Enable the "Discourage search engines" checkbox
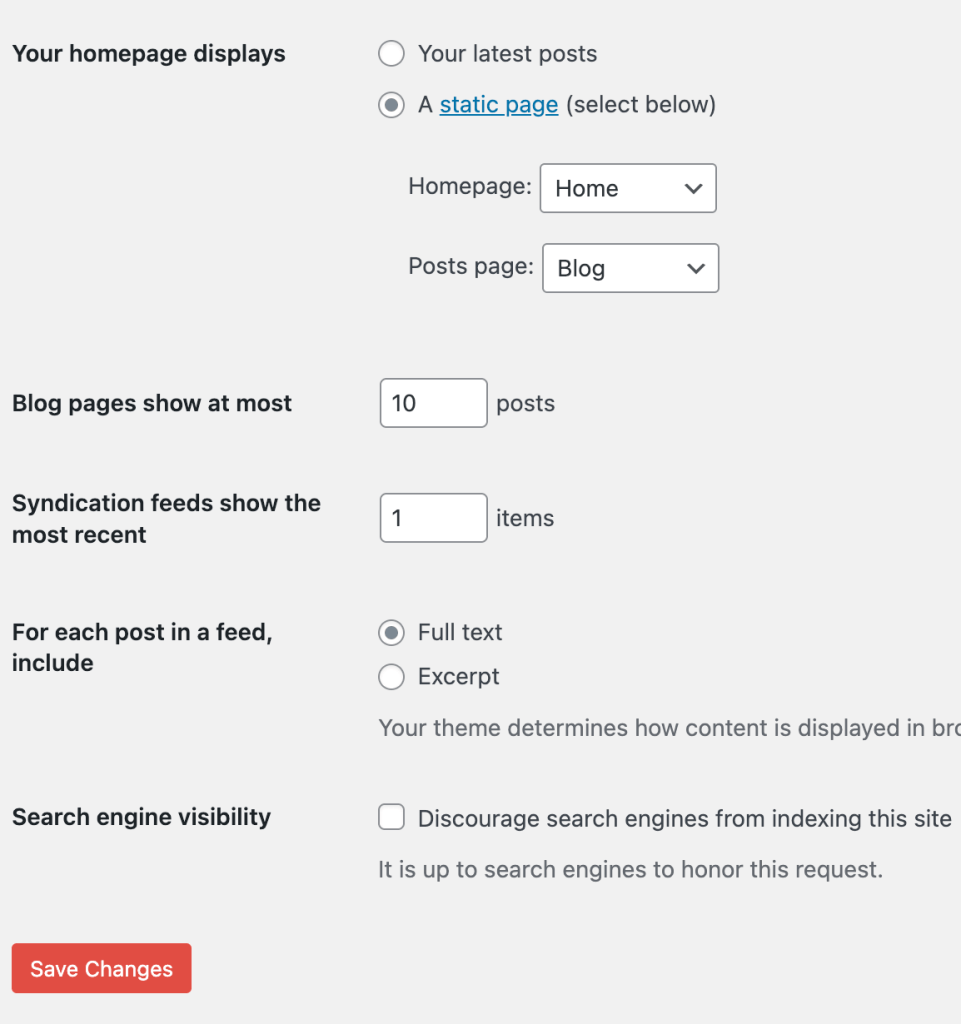The image size is (961, 1024). pyautogui.click(x=391, y=818)
